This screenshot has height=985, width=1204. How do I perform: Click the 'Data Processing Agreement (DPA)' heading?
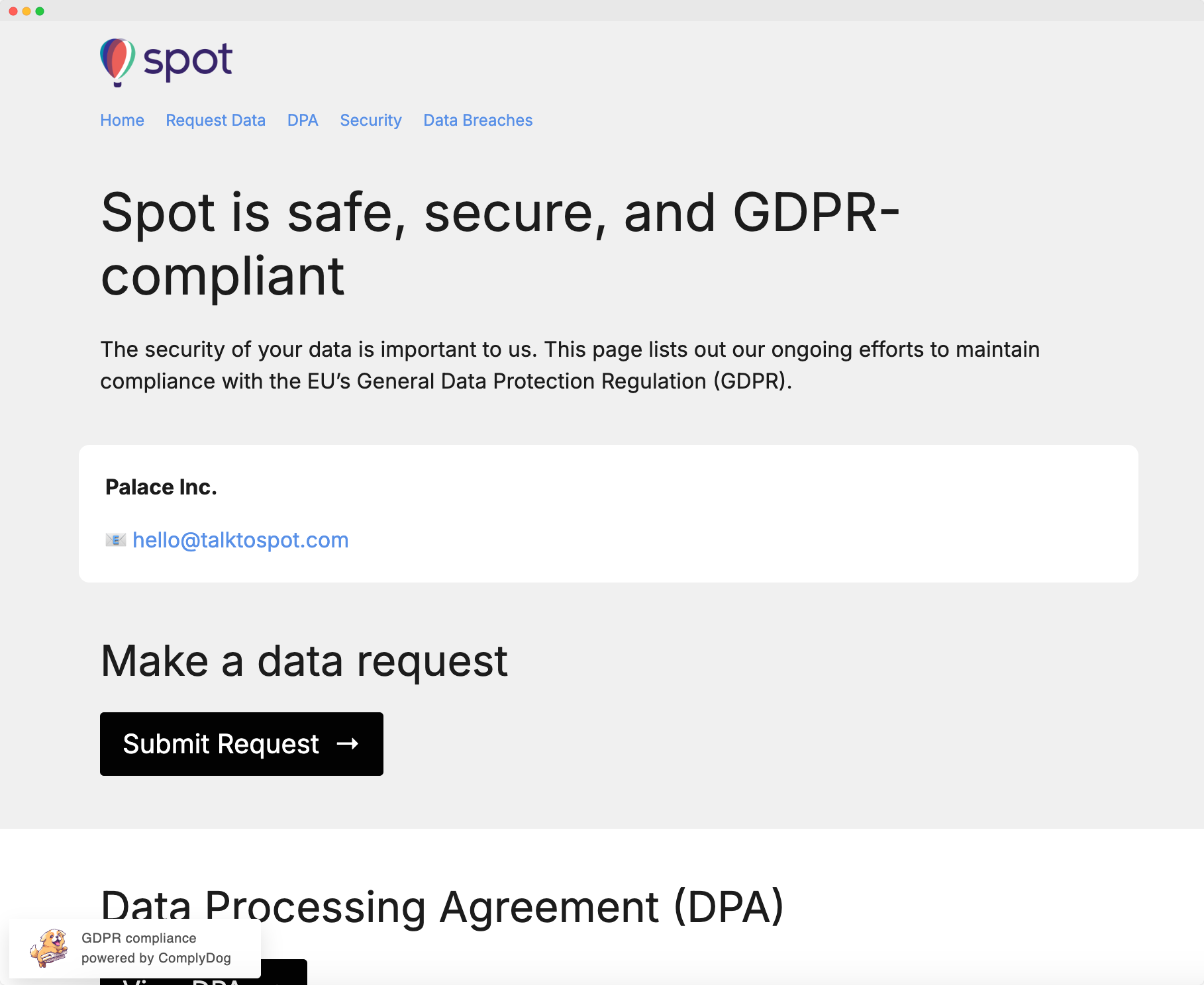click(442, 907)
